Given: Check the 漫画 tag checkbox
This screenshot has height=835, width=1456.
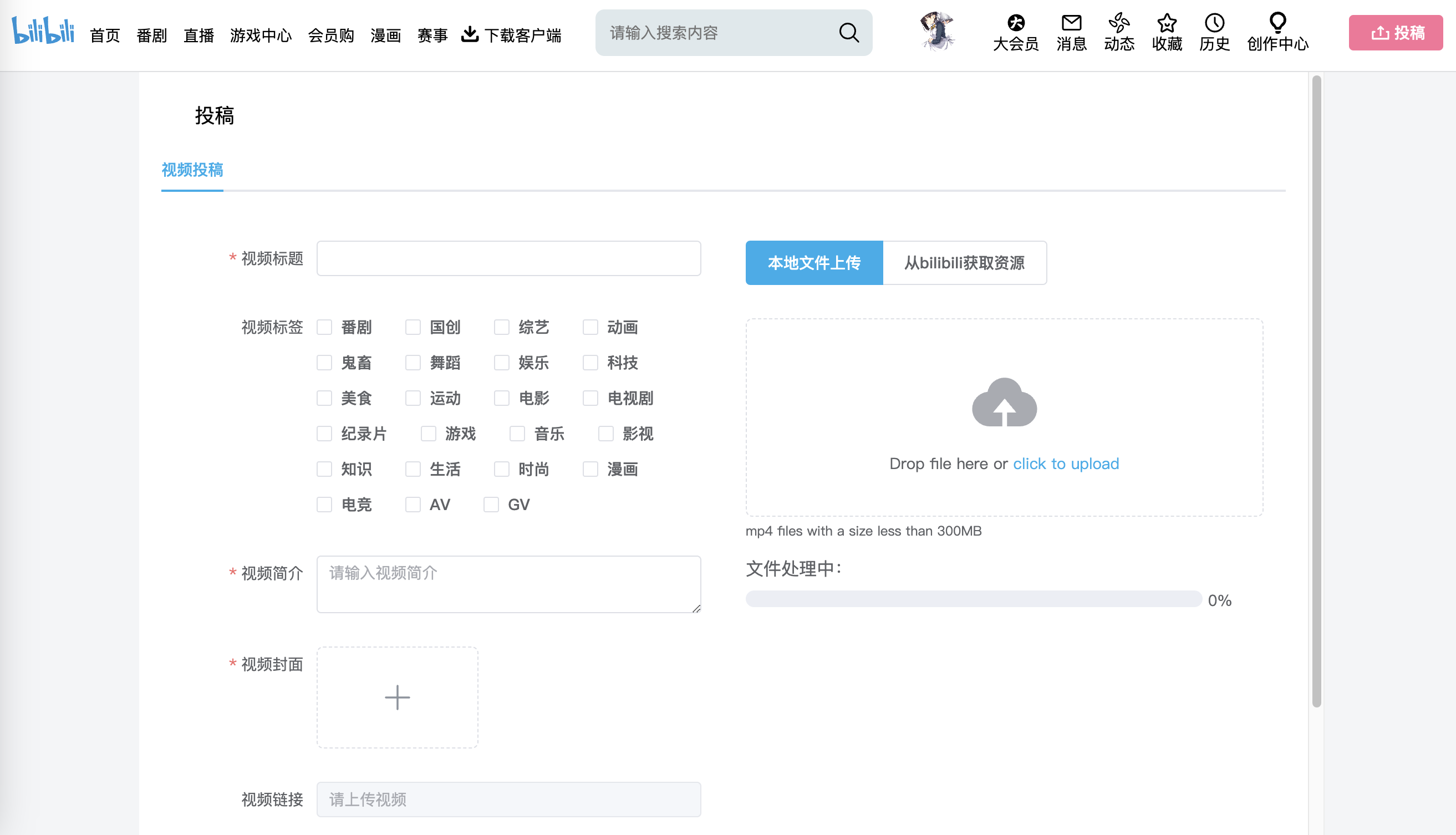Looking at the screenshot, I should (x=590, y=469).
